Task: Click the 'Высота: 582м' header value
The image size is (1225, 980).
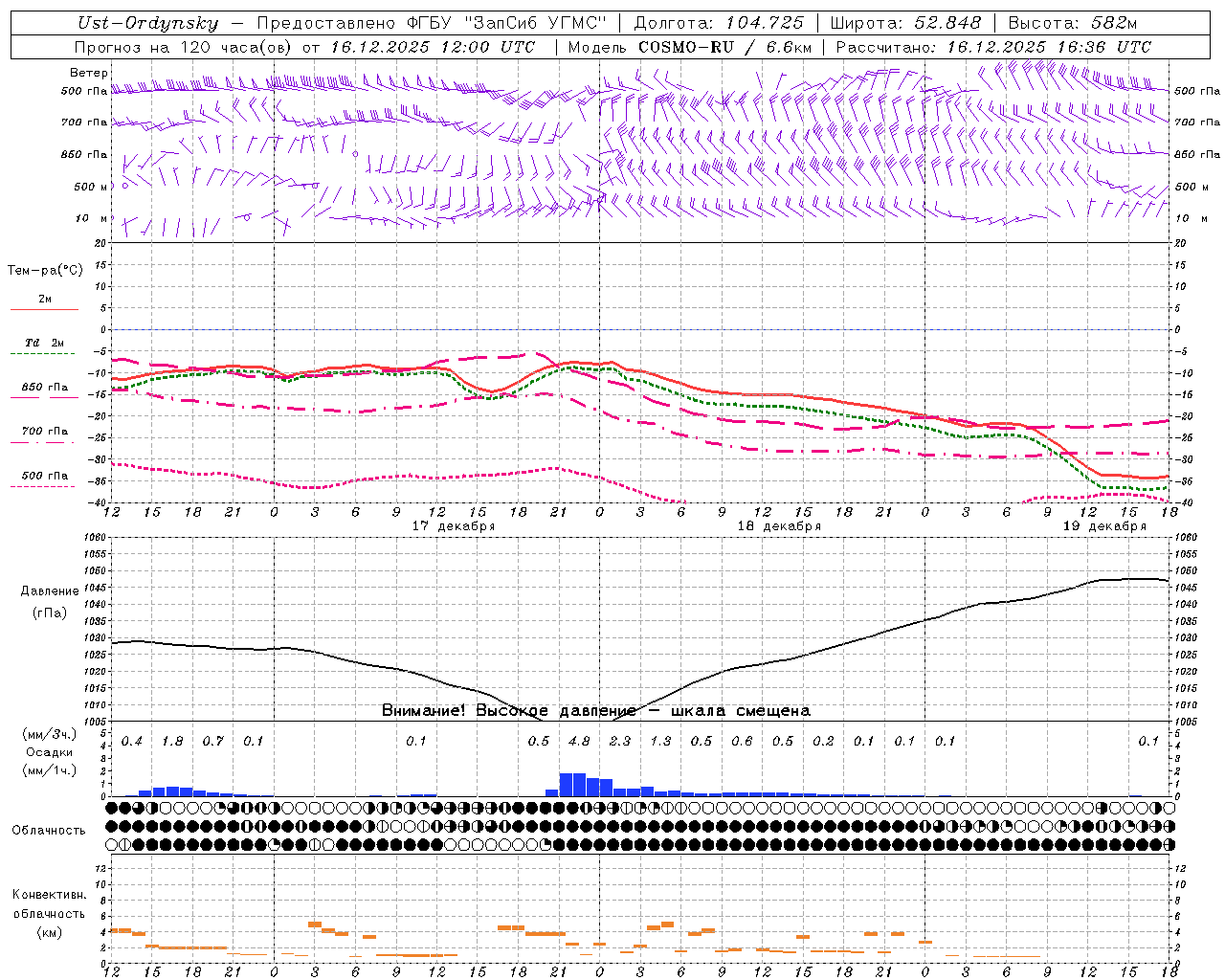Action: (x=1072, y=24)
